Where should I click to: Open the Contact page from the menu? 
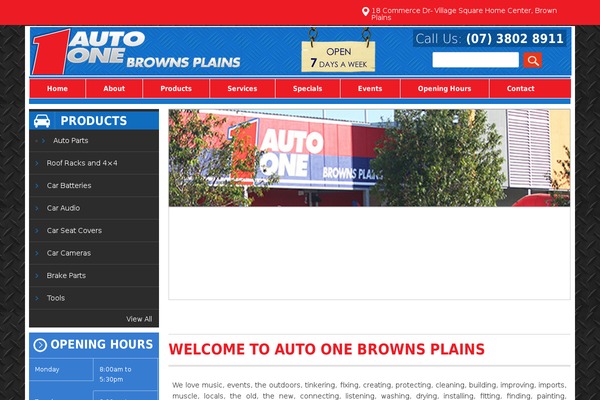point(520,88)
